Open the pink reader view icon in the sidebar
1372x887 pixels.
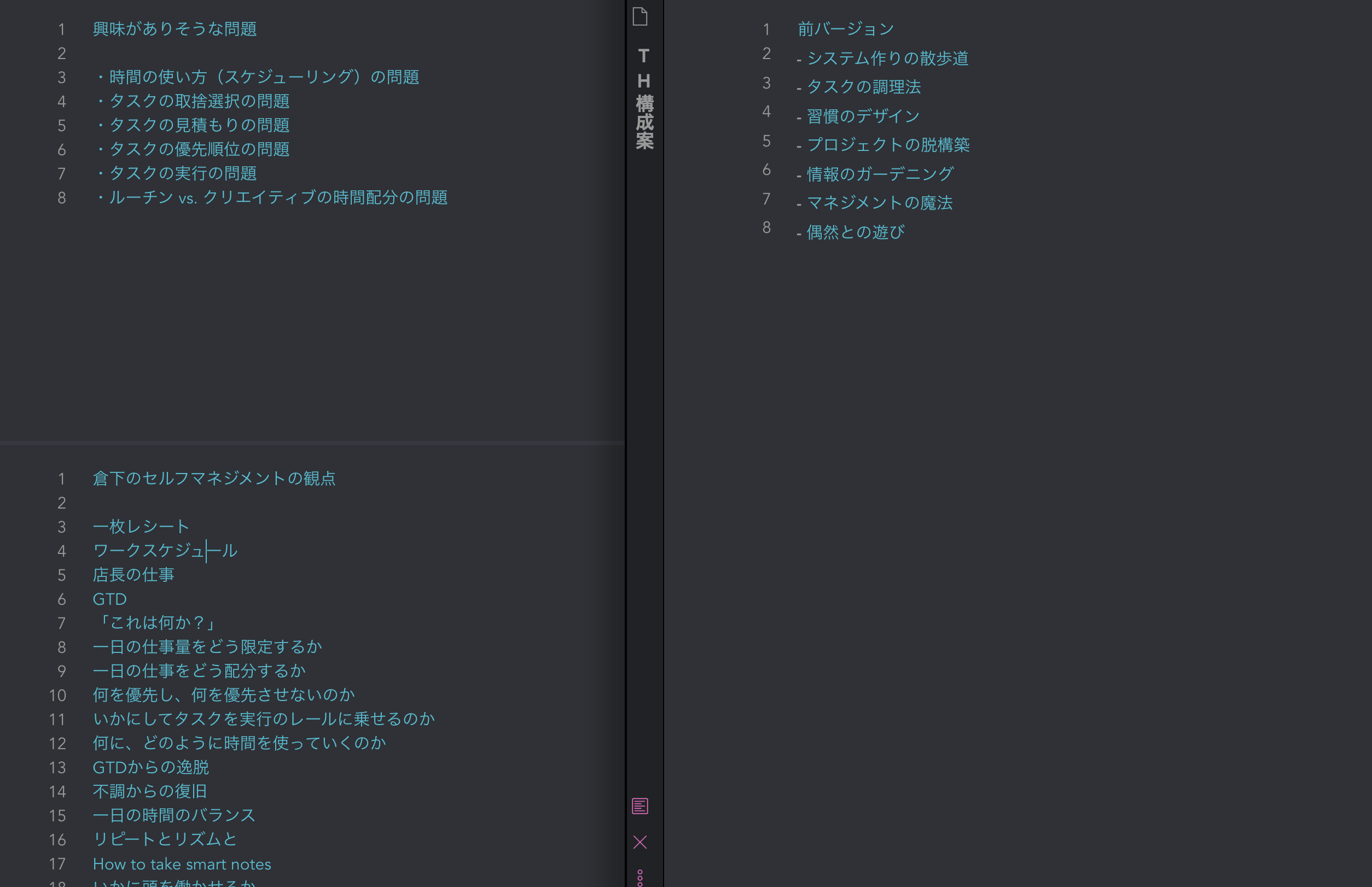[x=641, y=806]
